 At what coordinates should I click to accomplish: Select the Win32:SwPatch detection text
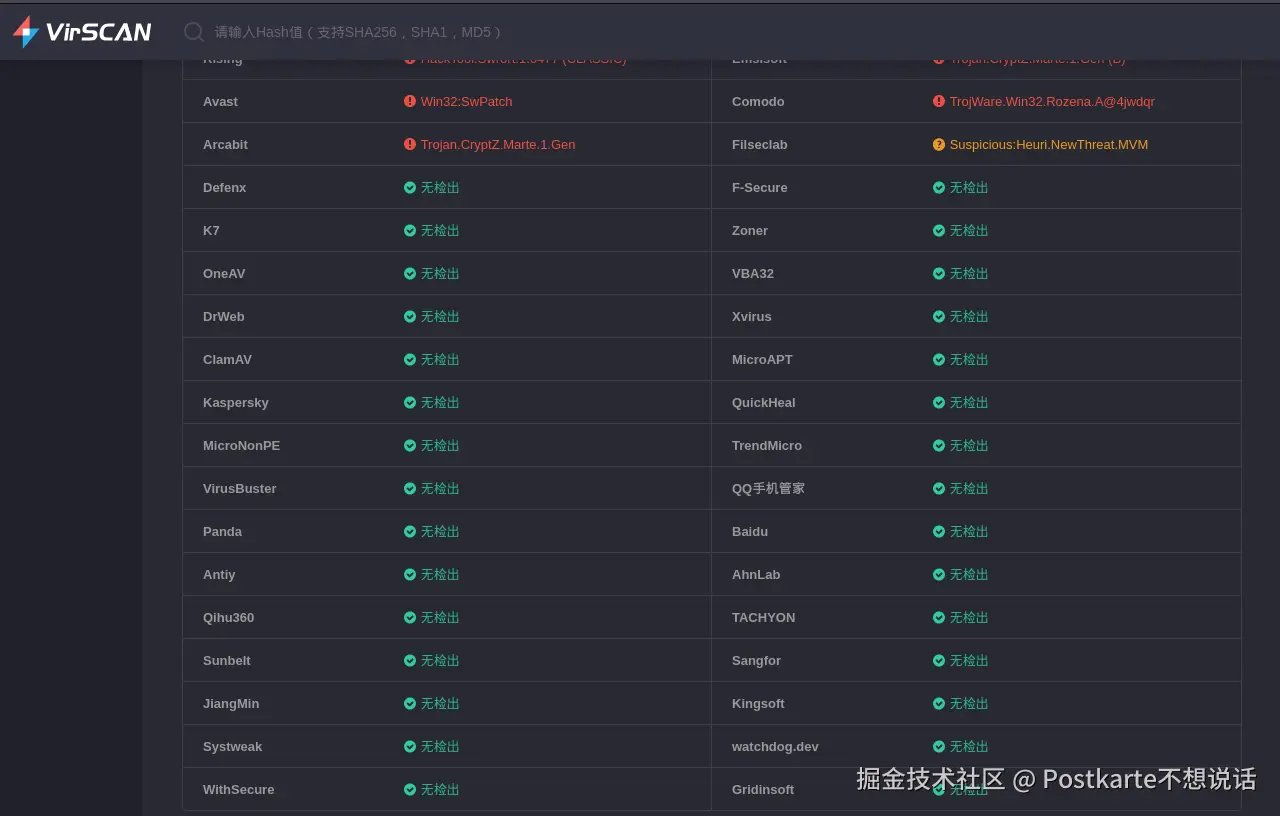pos(466,102)
